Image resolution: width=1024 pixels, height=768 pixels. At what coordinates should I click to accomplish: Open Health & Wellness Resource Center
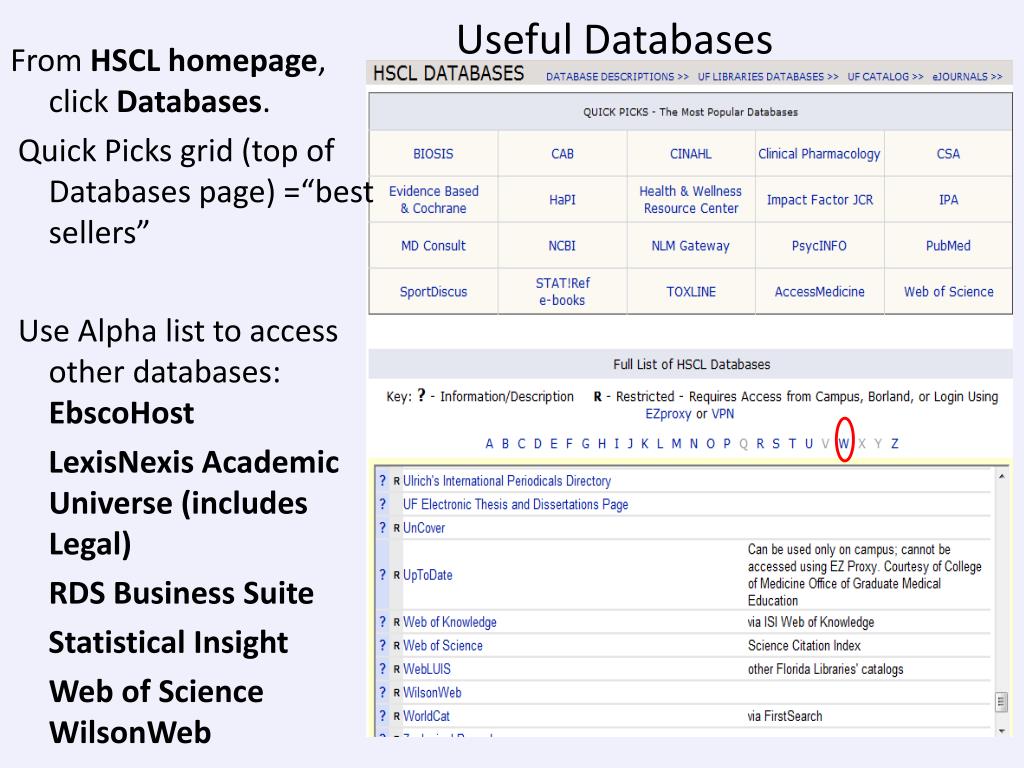690,200
